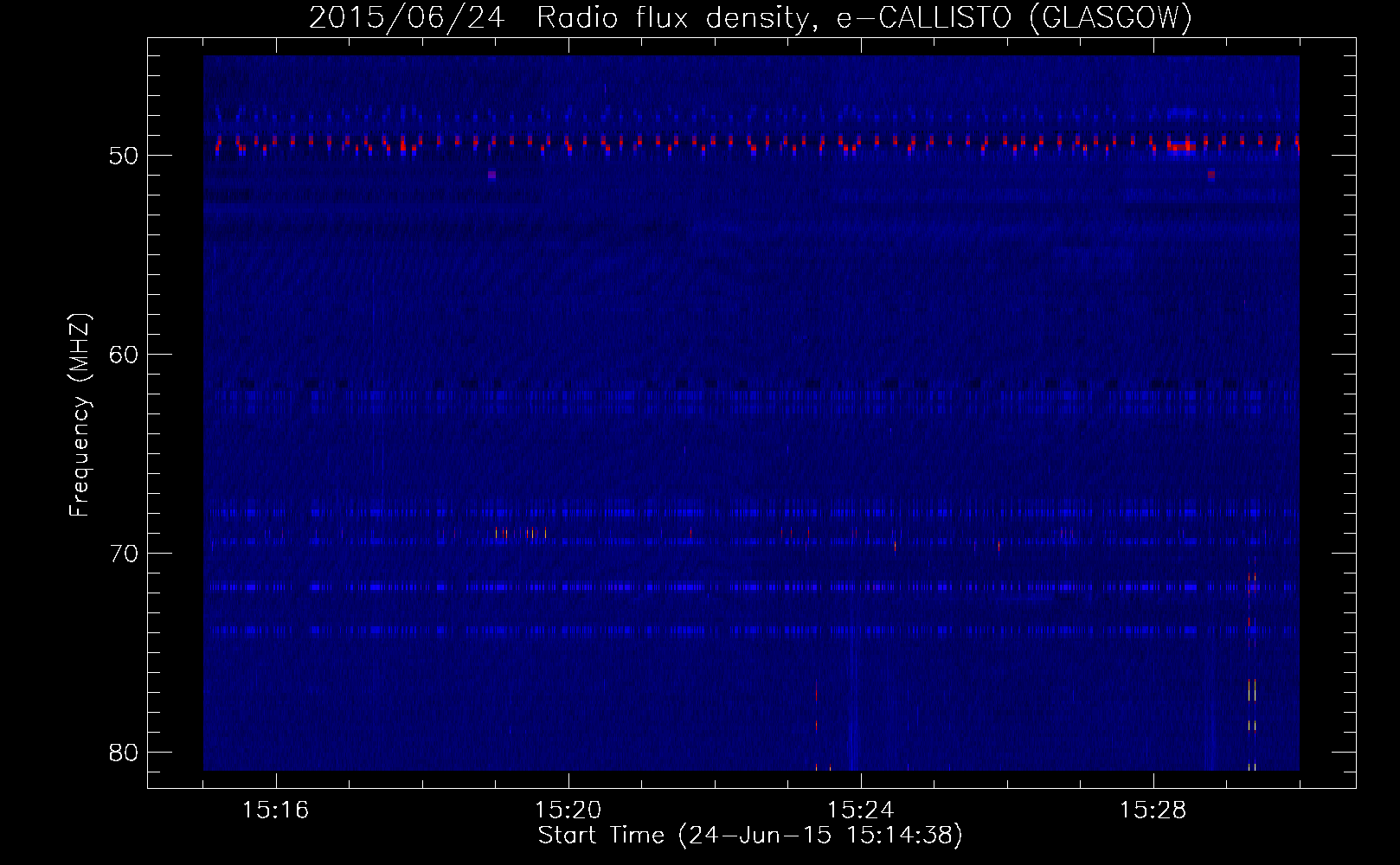Click the date 2015/06/24 in the title
The width and height of the screenshot is (1400, 865).
click(406, 17)
